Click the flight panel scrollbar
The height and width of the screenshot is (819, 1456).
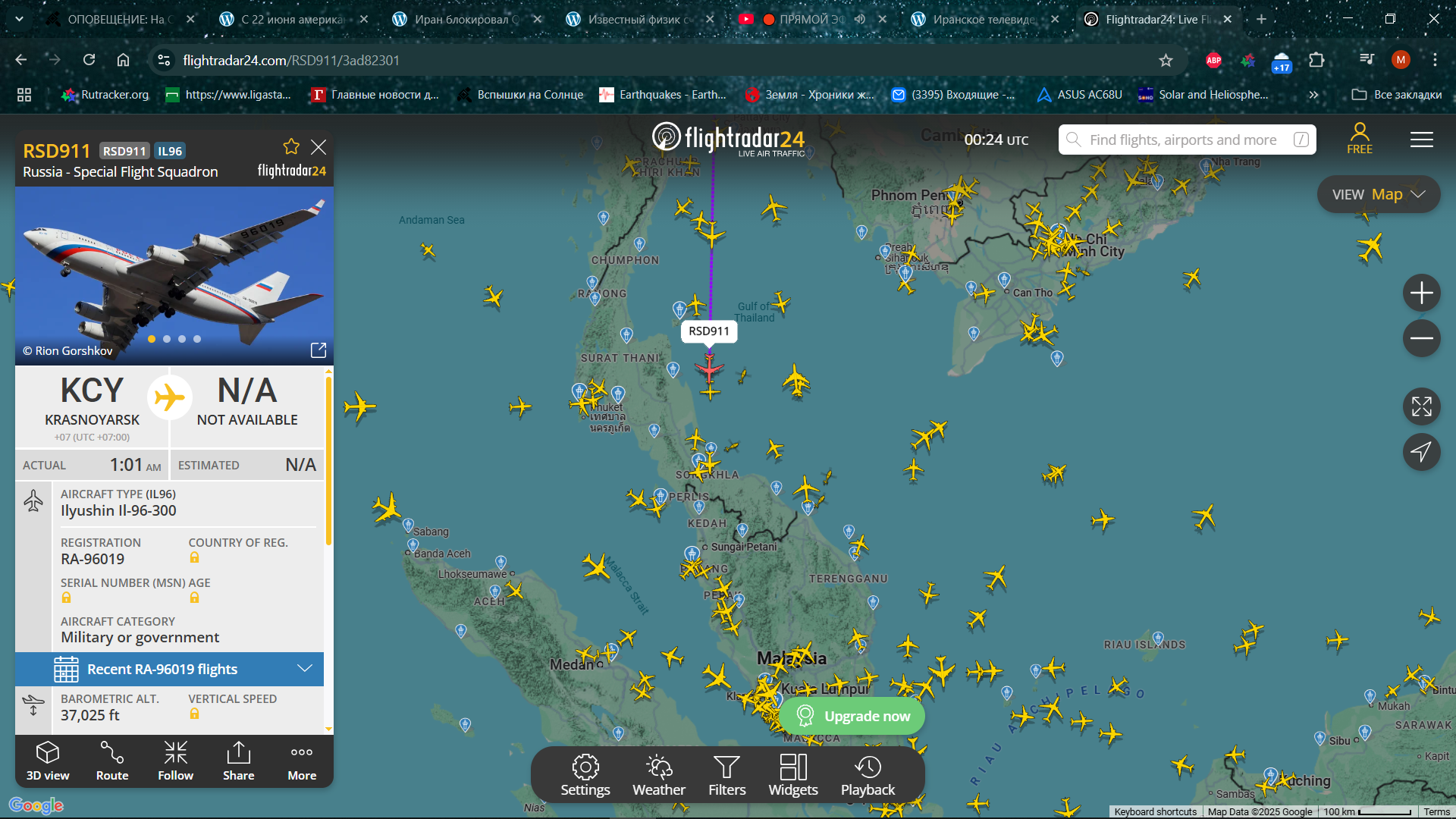[x=328, y=461]
